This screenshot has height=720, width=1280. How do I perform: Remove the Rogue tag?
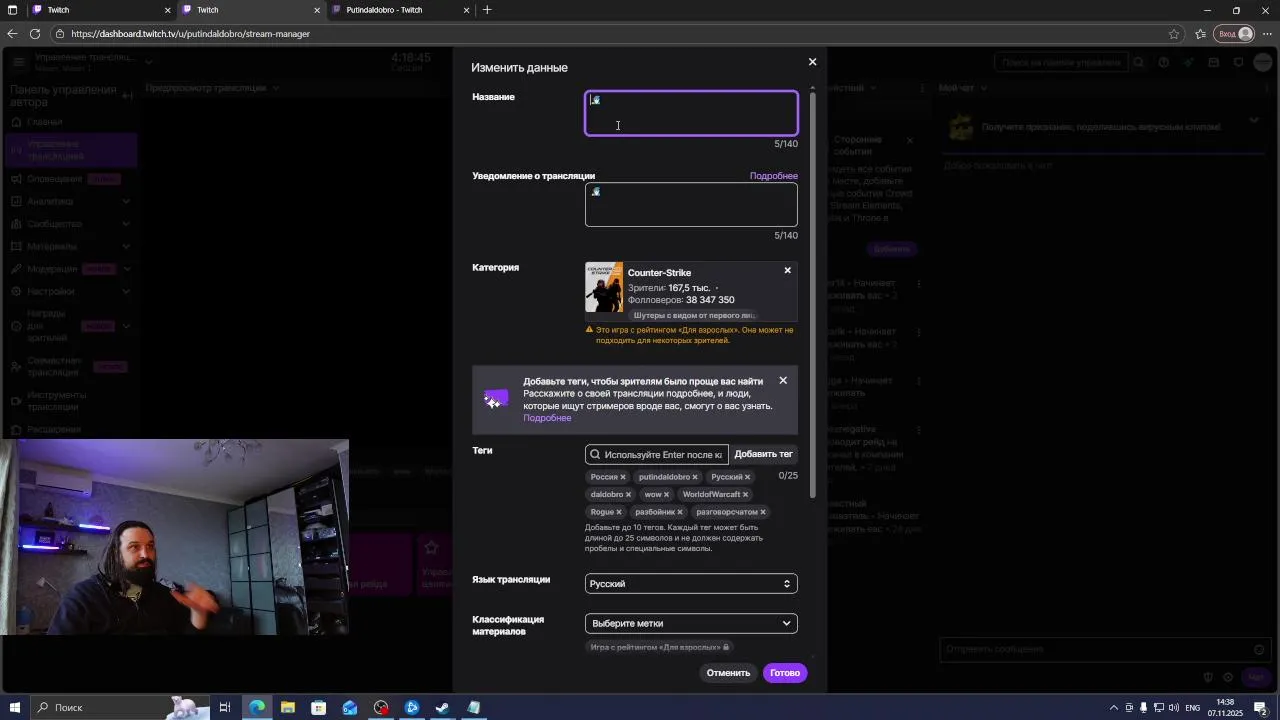click(619, 512)
